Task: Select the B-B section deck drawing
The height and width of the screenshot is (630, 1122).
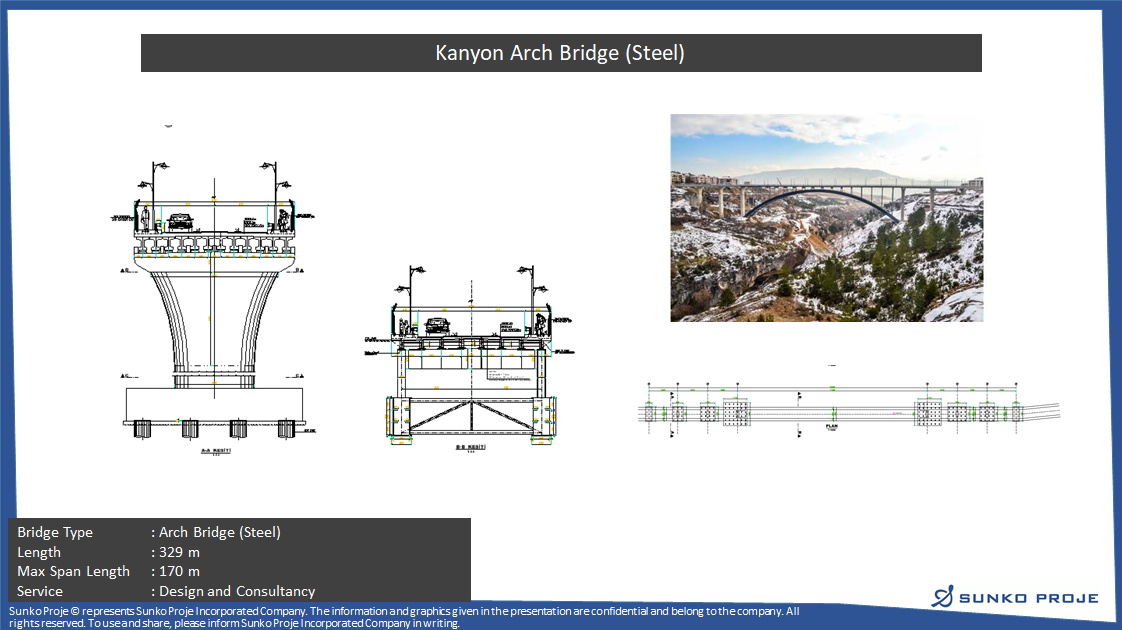Action: (x=470, y=360)
